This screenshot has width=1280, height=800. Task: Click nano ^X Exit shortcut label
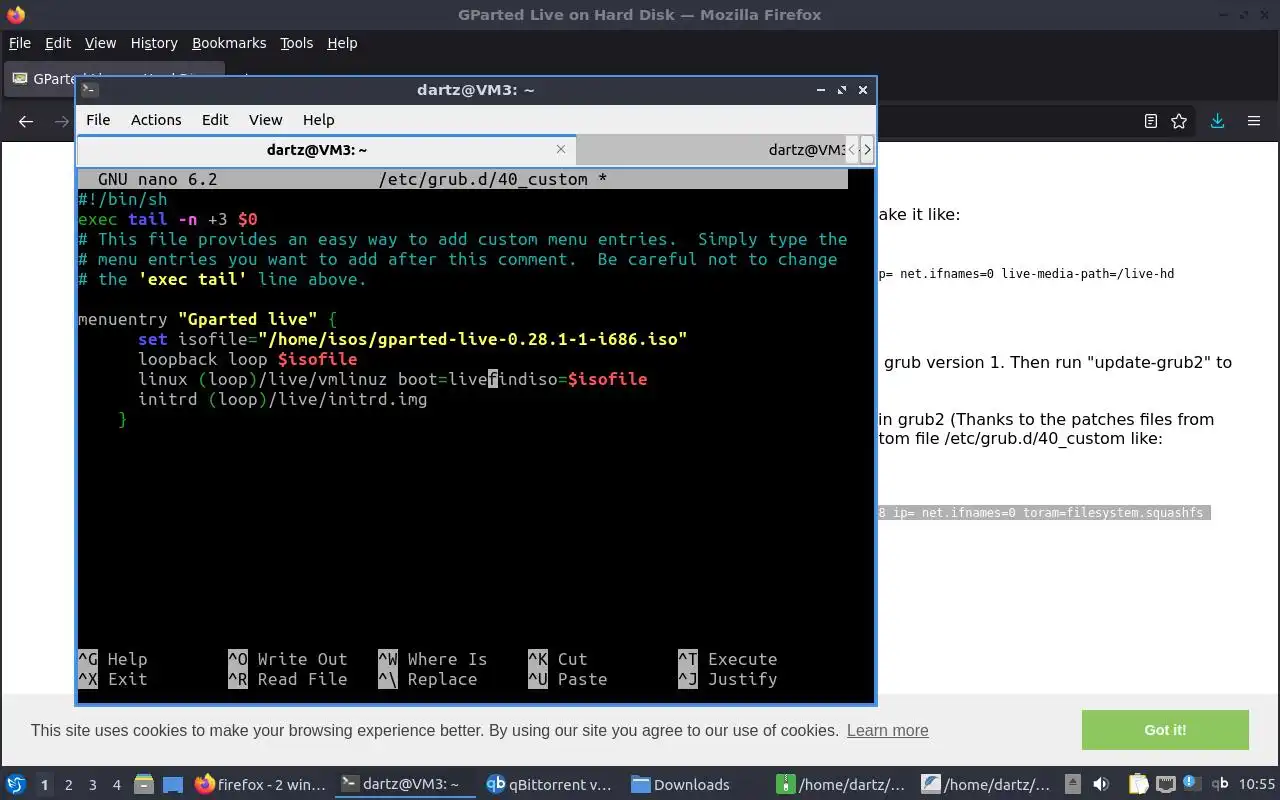[x=113, y=679]
